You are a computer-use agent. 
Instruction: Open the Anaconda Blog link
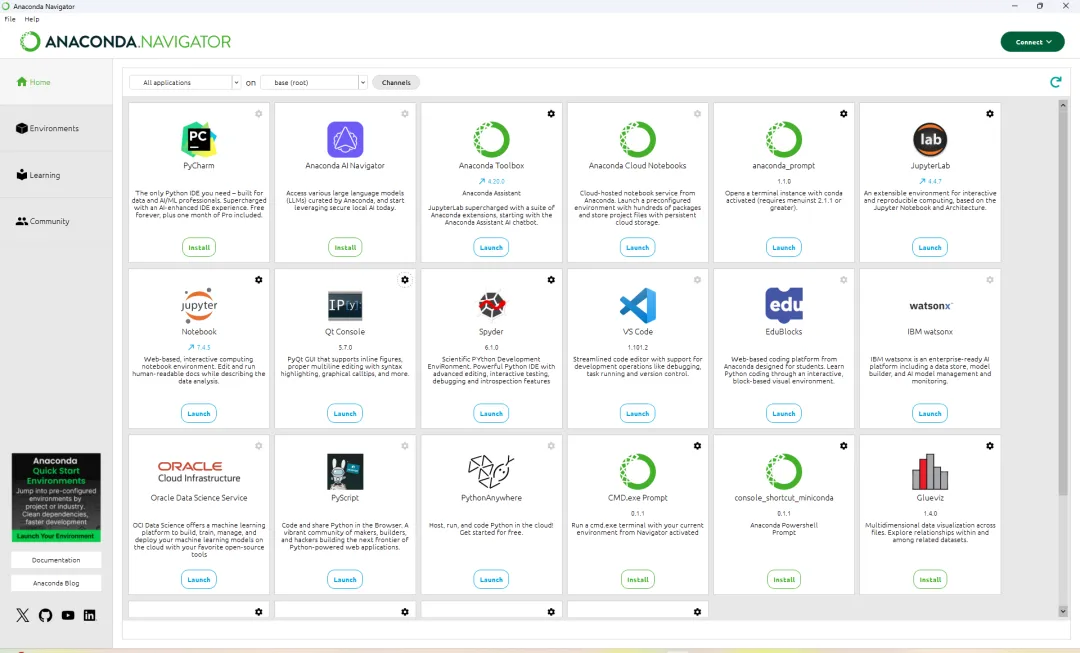56,583
